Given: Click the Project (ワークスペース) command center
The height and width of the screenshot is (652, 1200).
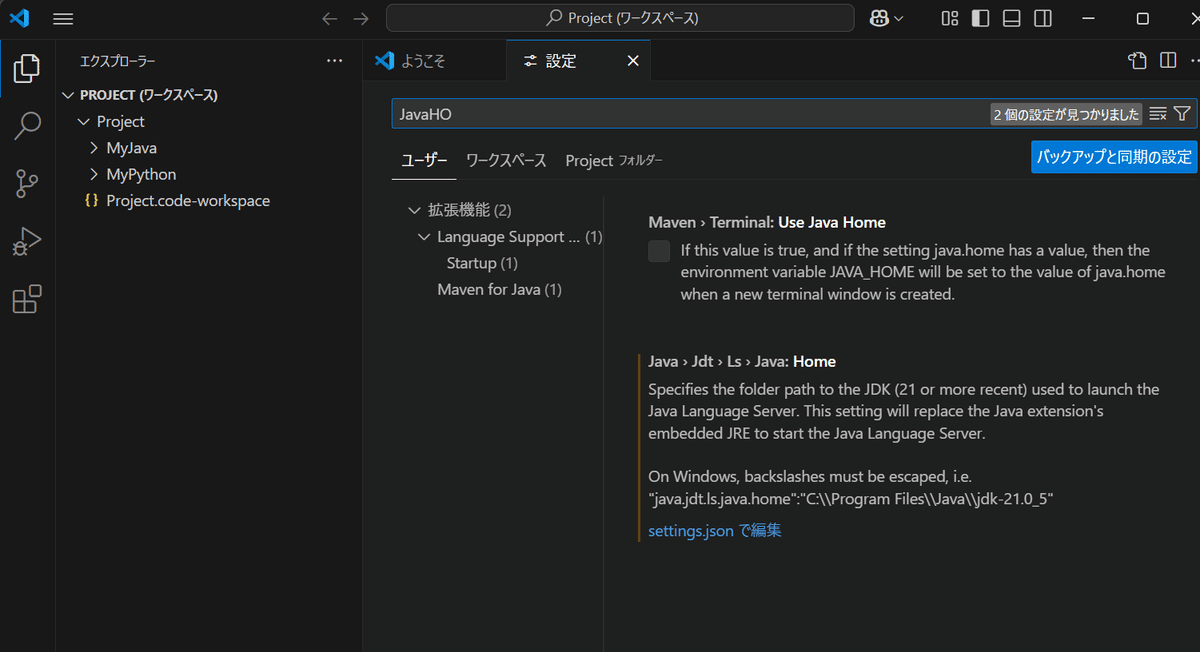Looking at the screenshot, I should pos(620,19).
